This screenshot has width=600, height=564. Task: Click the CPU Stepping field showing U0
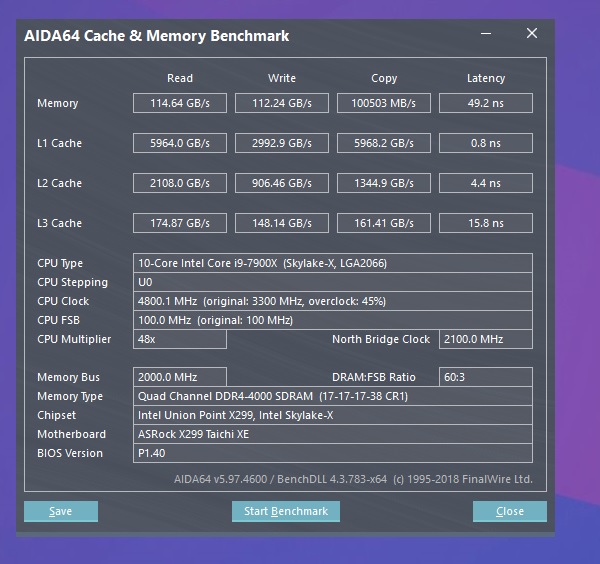point(333,282)
